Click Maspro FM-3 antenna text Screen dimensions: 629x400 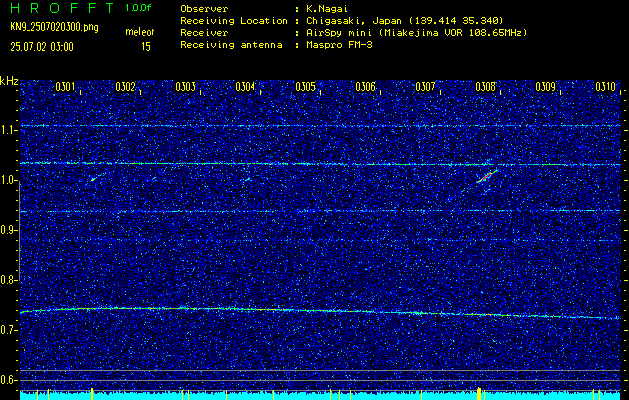click(339, 45)
